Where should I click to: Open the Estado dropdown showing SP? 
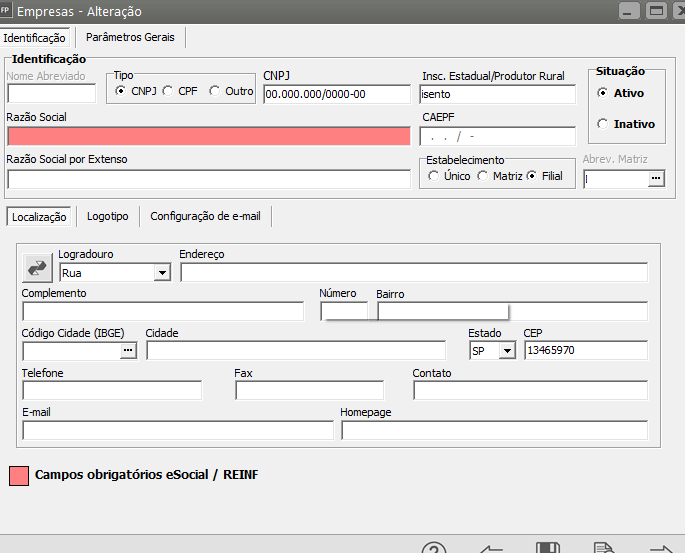[x=507, y=350]
